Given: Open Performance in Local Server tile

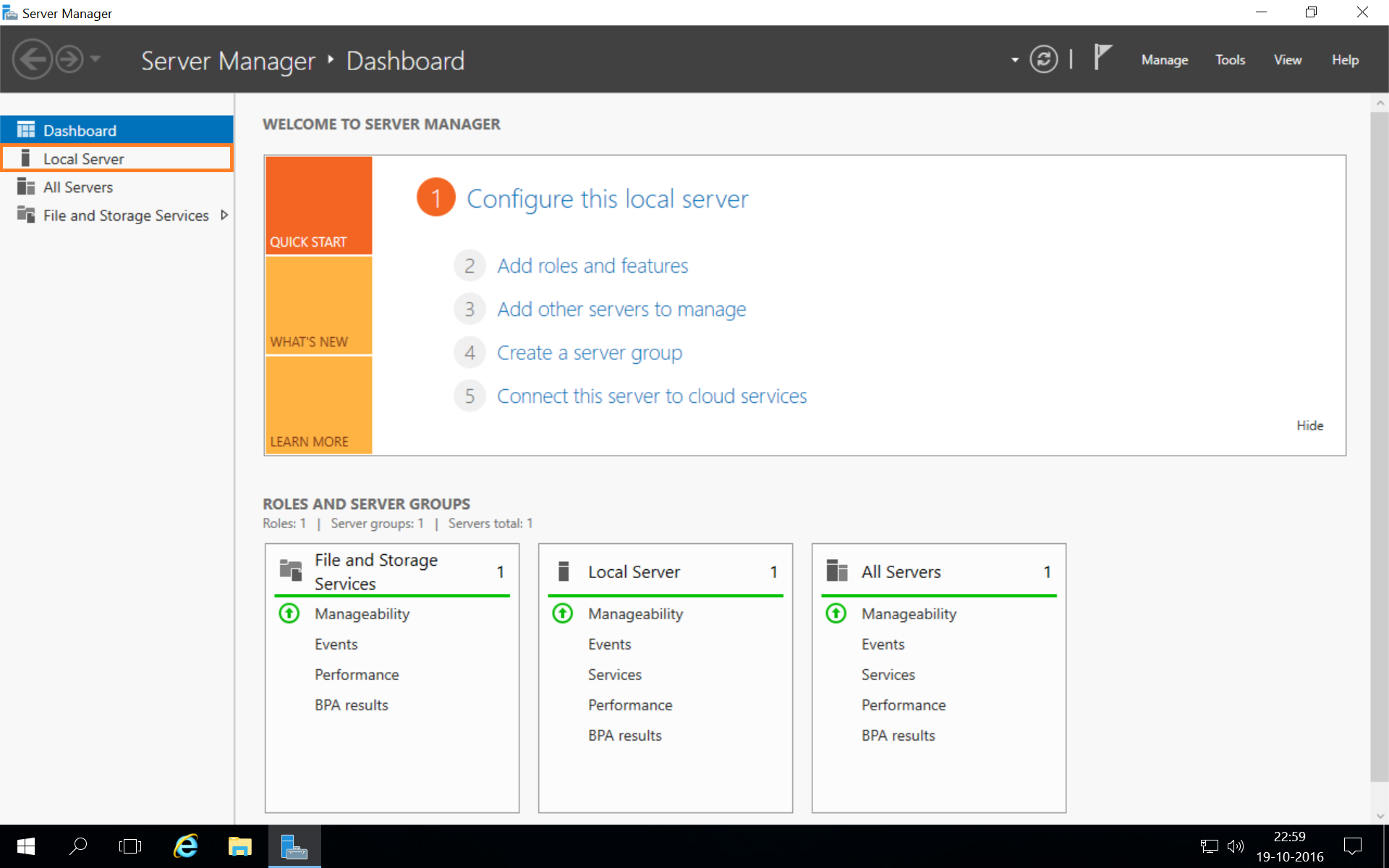Looking at the screenshot, I should (x=630, y=705).
